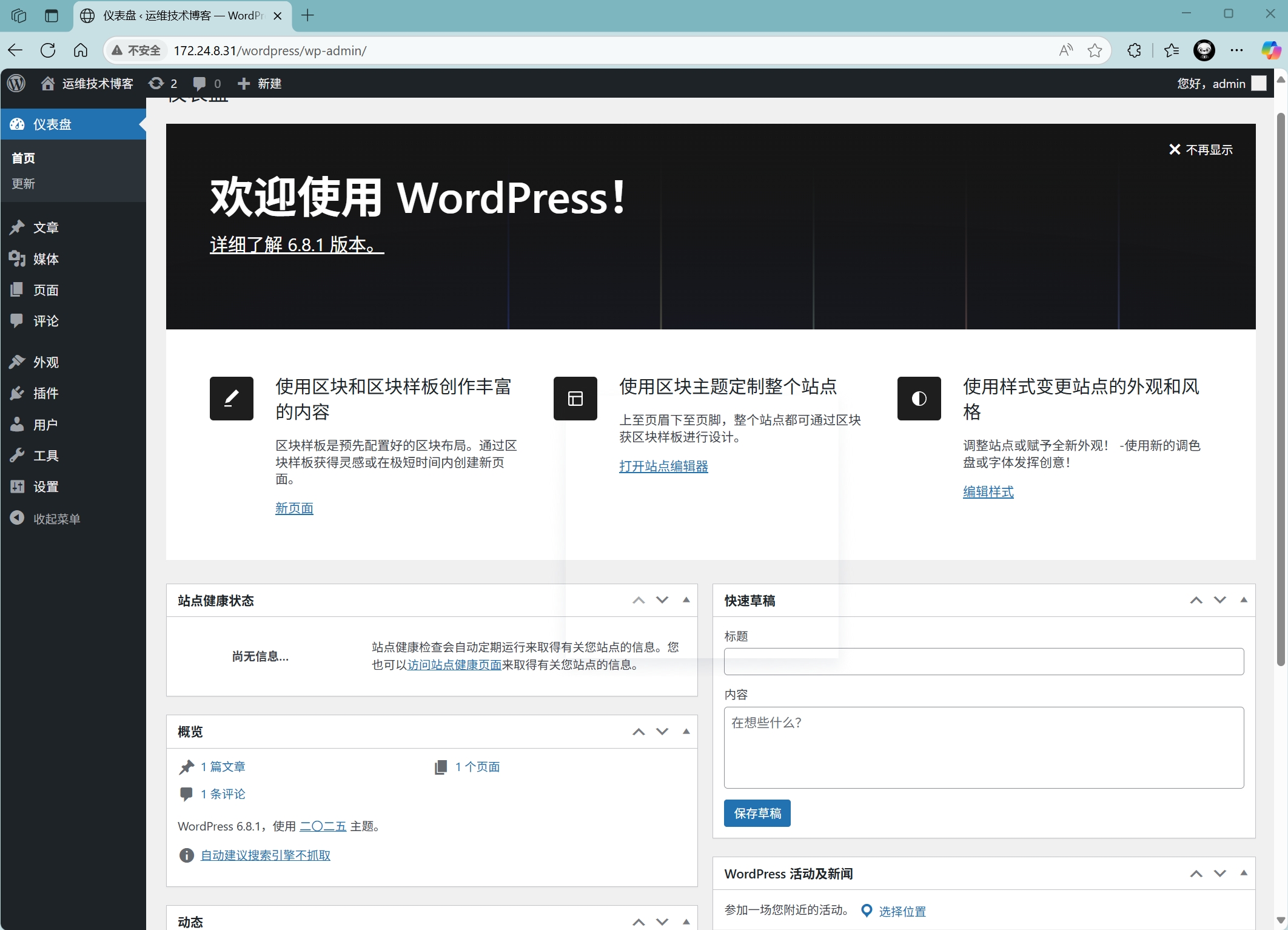The height and width of the screenshot is (930, 1288).
Task: Open 文章 (Posts) in the sidebar
Action: [x=73, y=227]
